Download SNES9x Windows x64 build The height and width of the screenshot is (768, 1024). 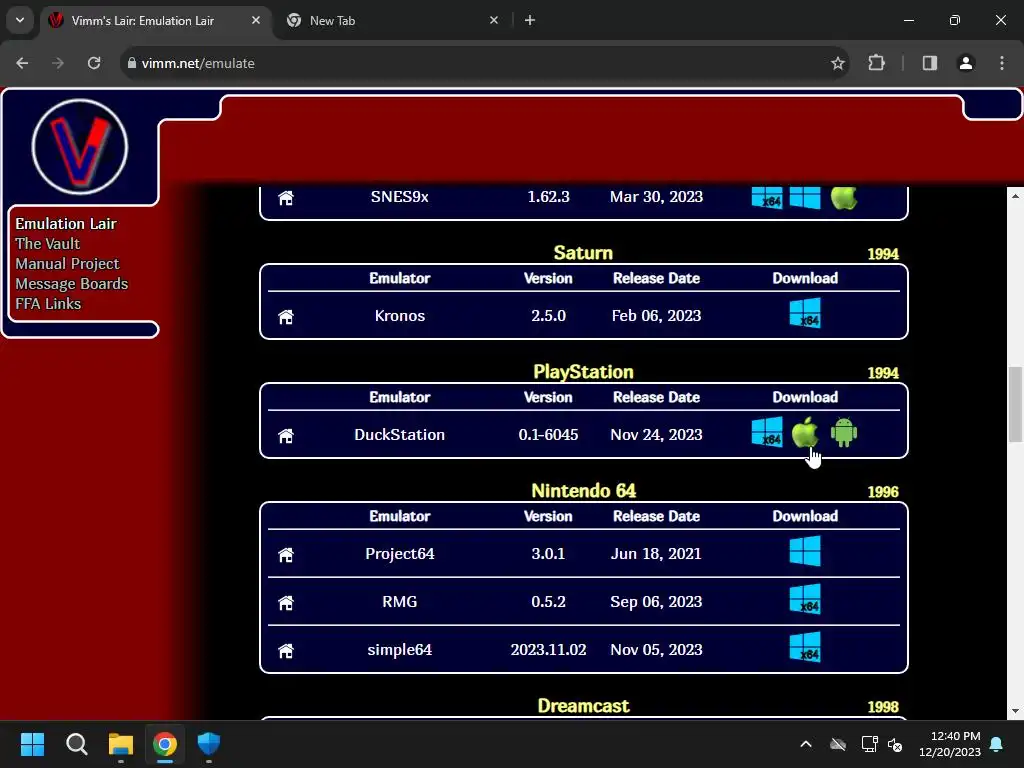pyautogui.click(x=767, y=197)
